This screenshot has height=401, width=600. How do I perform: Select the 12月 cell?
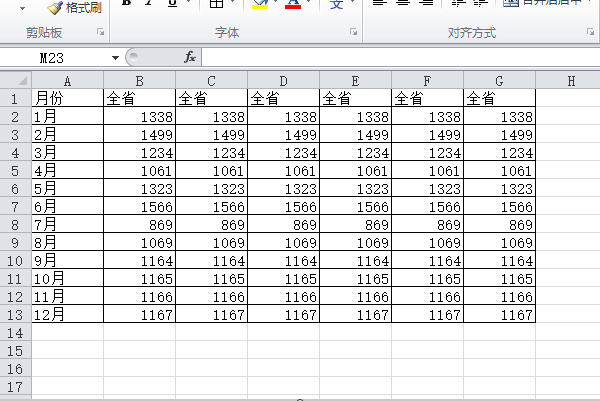(67, 314)
